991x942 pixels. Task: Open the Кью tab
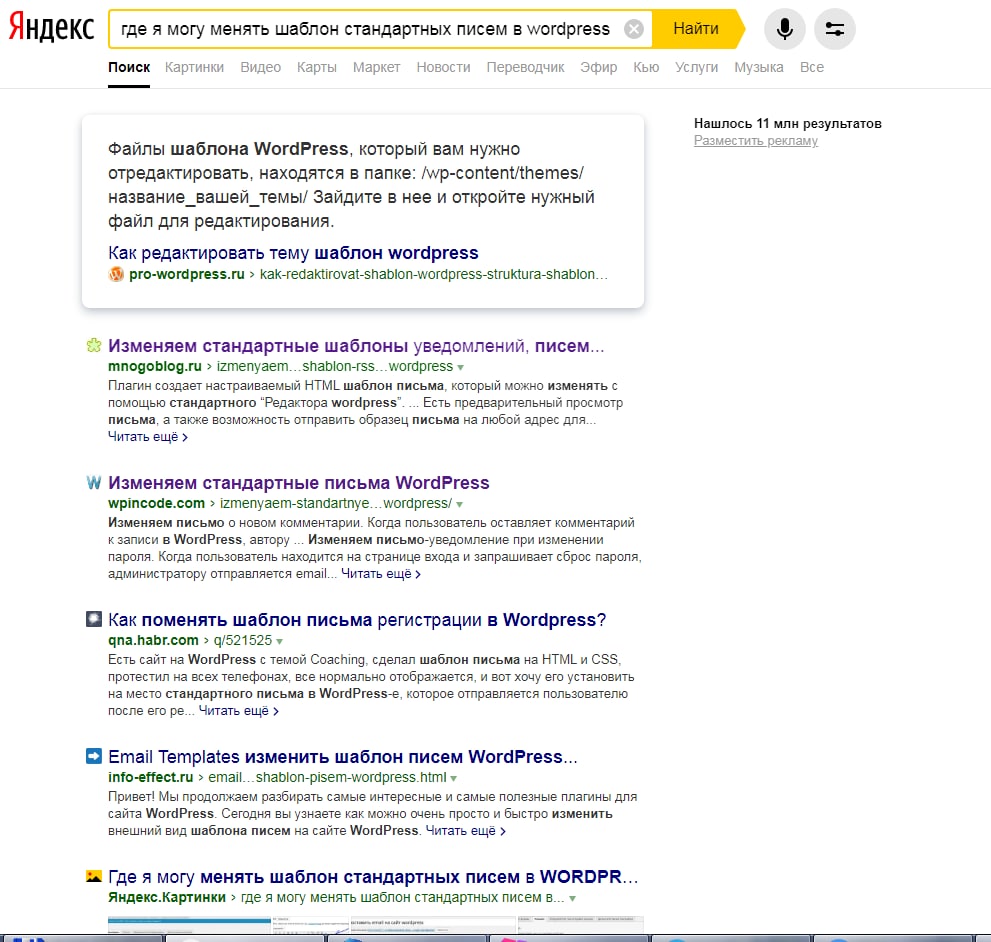coord(646,67)
